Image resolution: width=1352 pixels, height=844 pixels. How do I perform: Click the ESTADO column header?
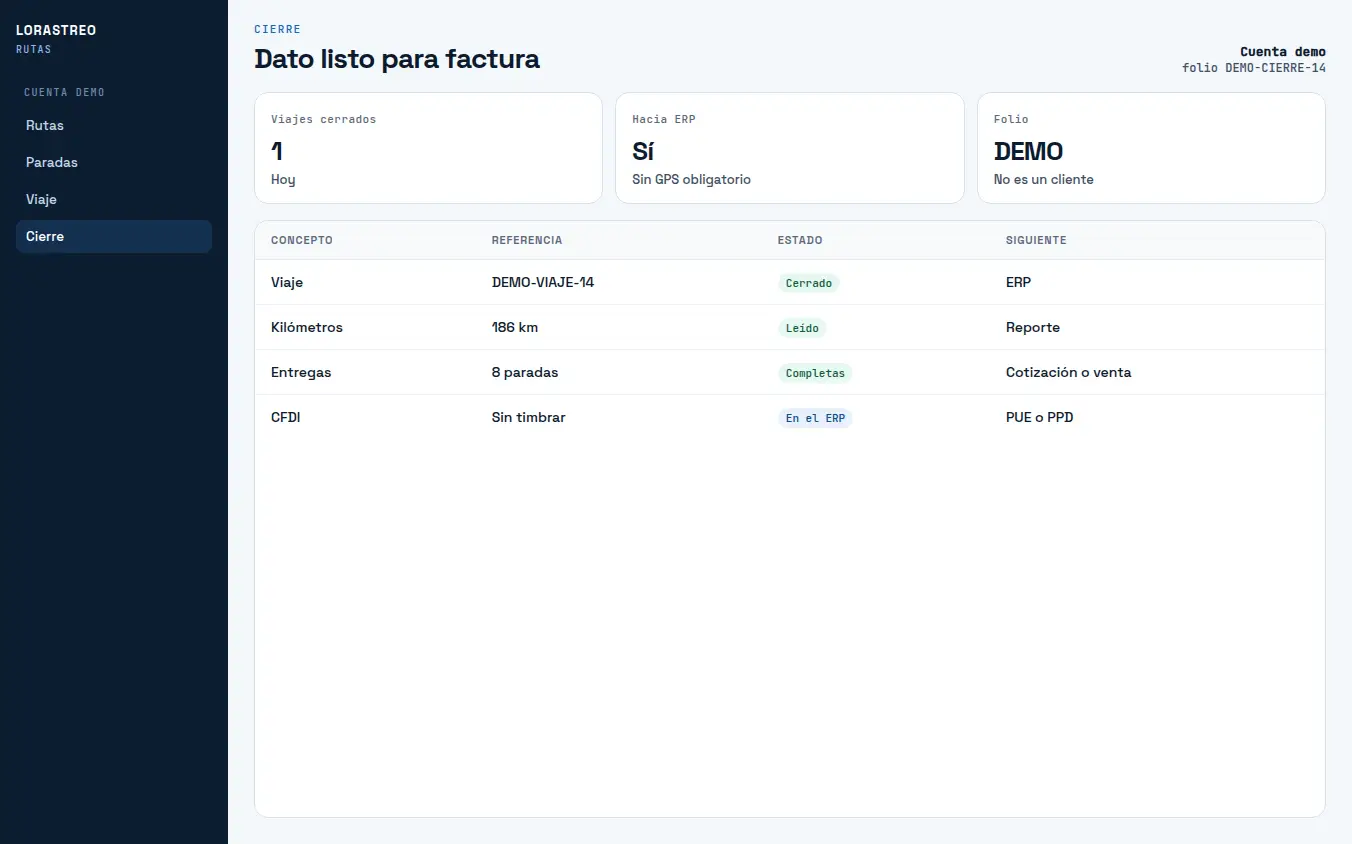(800, 240)
